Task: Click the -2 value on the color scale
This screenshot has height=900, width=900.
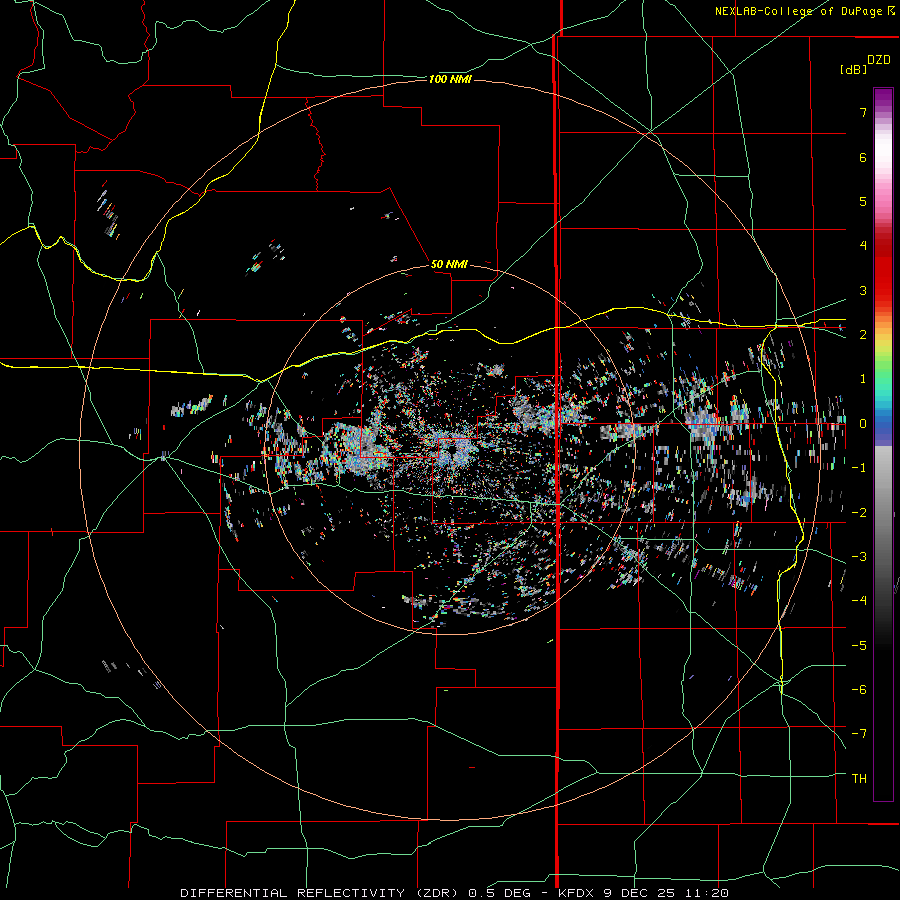Action: pos(859,513)
